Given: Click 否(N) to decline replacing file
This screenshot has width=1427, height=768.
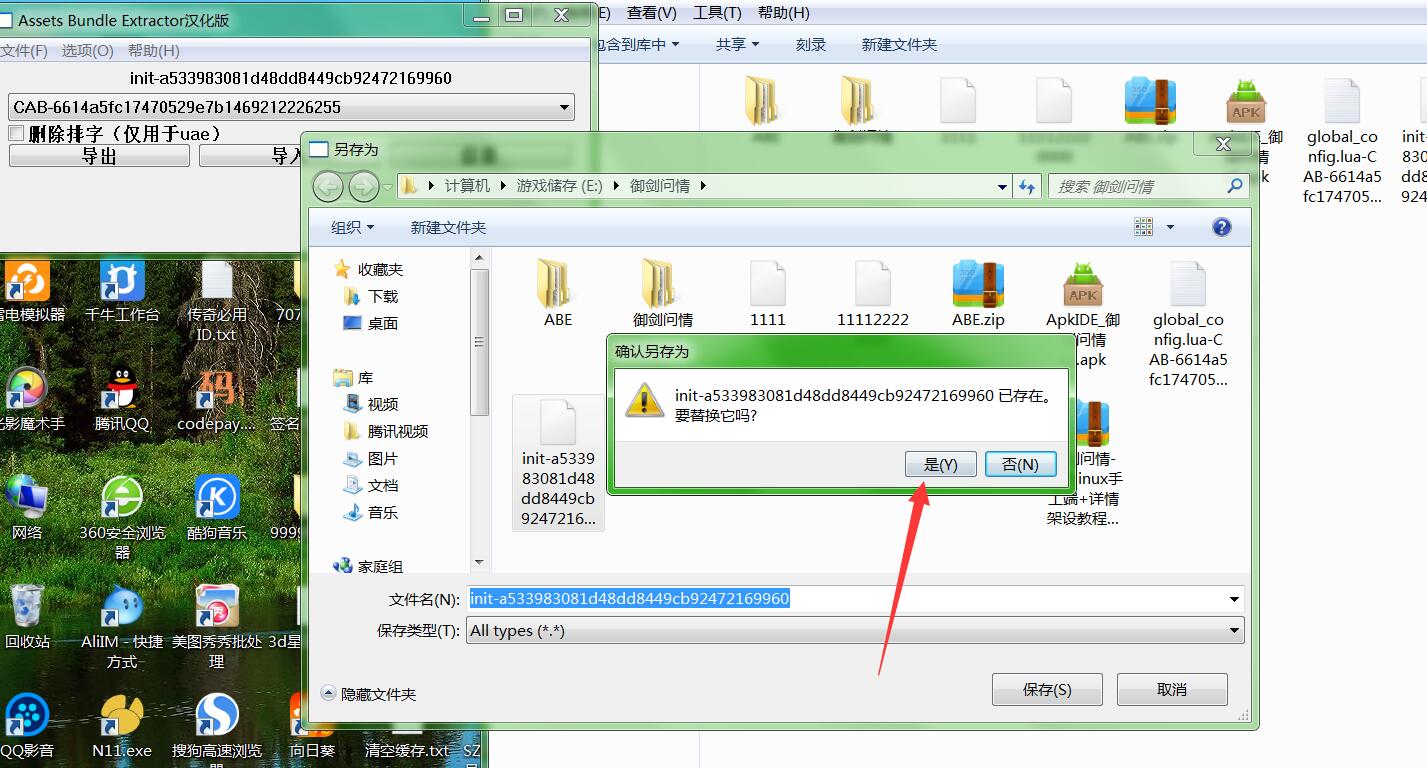Looking at the screenshot, I should 1020,464.
